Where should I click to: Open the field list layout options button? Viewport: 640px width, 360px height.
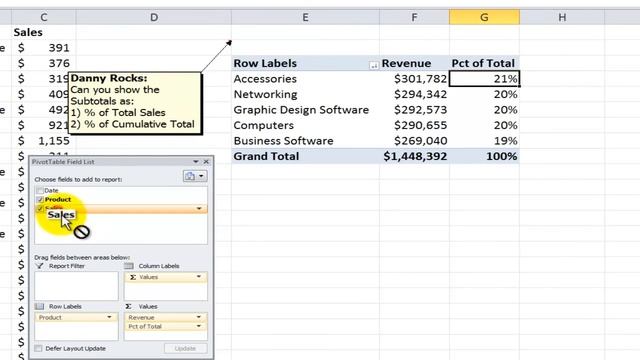point(195,176)
